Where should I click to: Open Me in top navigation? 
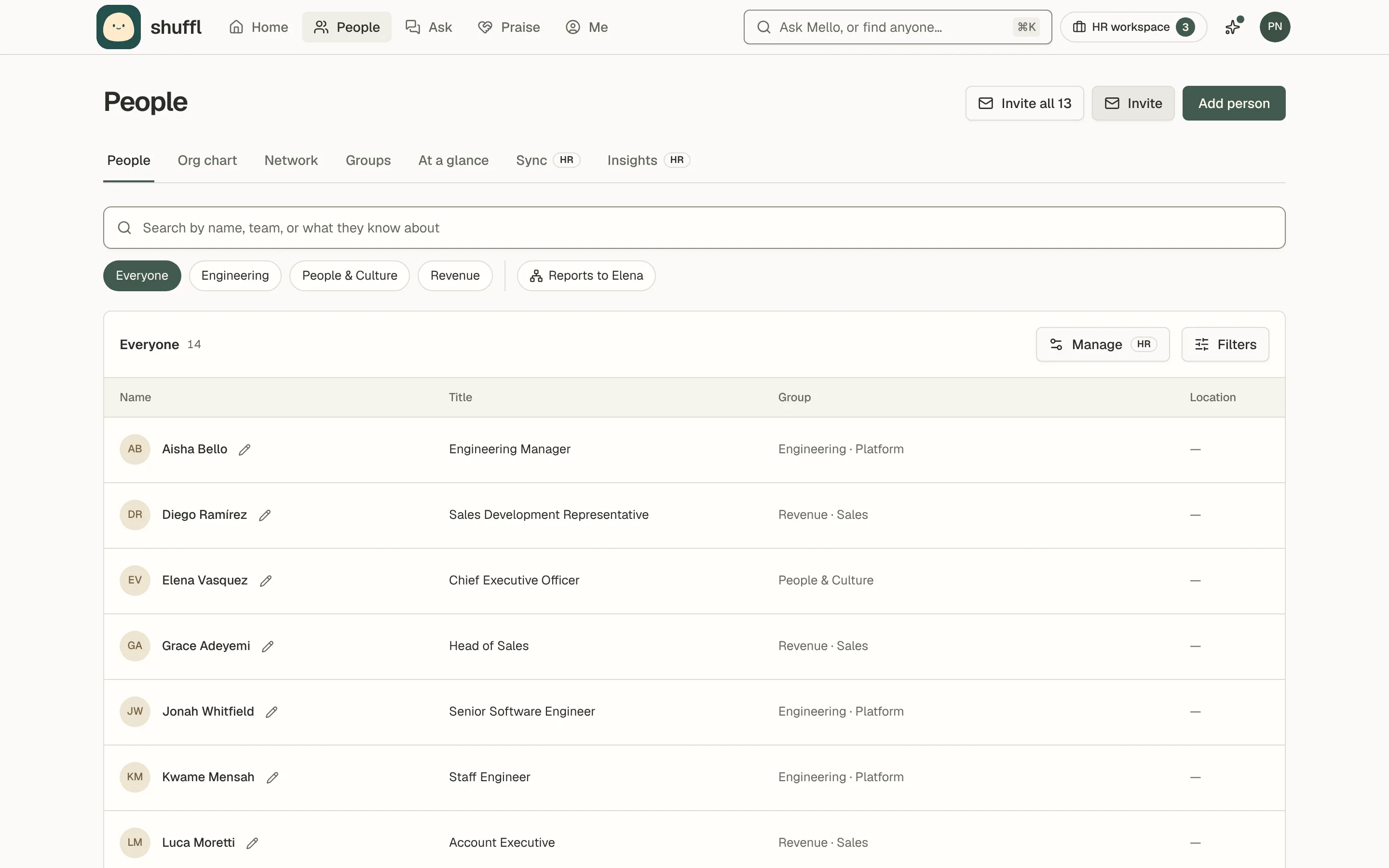click(x=586, y=27)
